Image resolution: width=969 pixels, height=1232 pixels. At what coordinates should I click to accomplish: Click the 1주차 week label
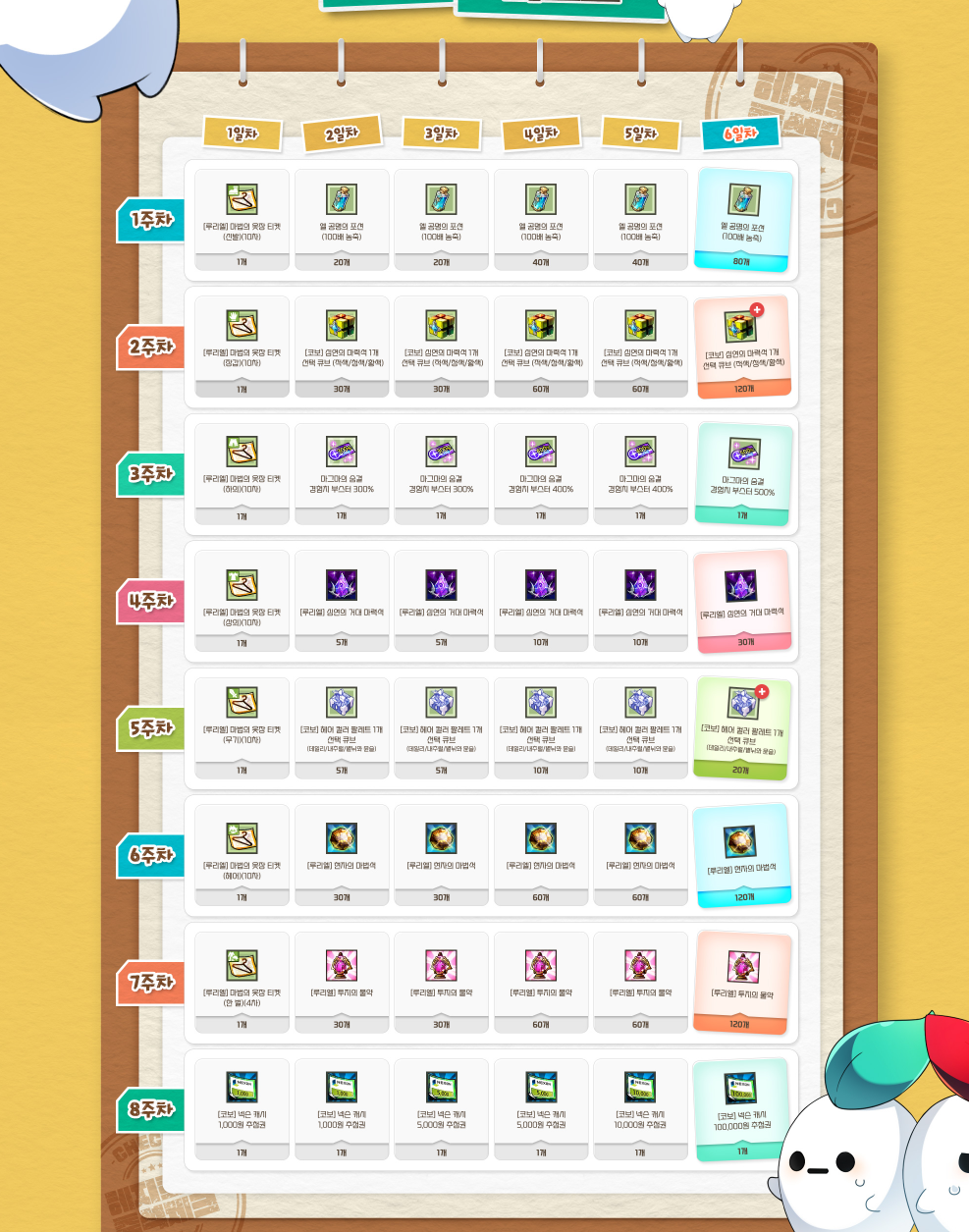(x=150, y=220)
